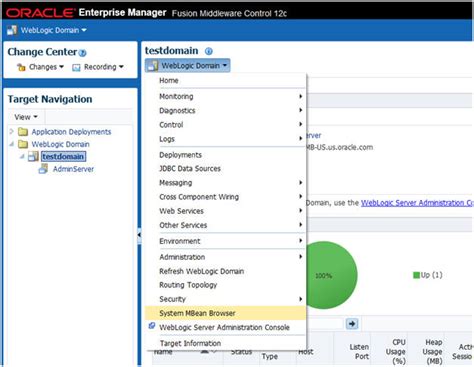
Task: Click the blue arrow go button
Action: tap(352, 323)
